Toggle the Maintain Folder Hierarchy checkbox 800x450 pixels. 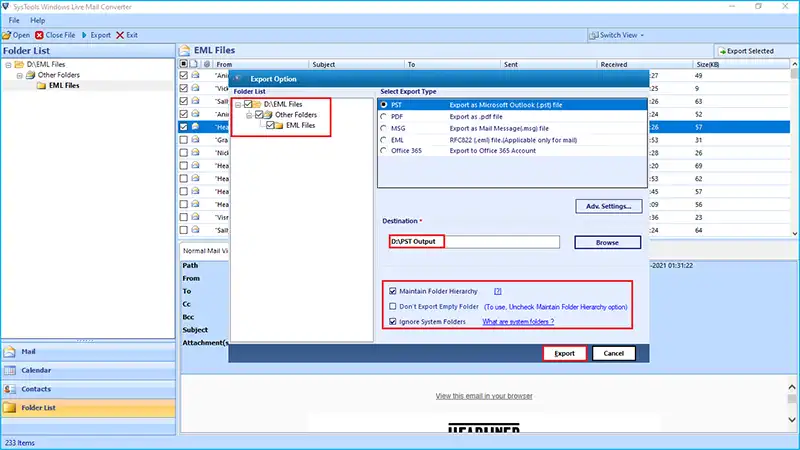tap(392, 291)
